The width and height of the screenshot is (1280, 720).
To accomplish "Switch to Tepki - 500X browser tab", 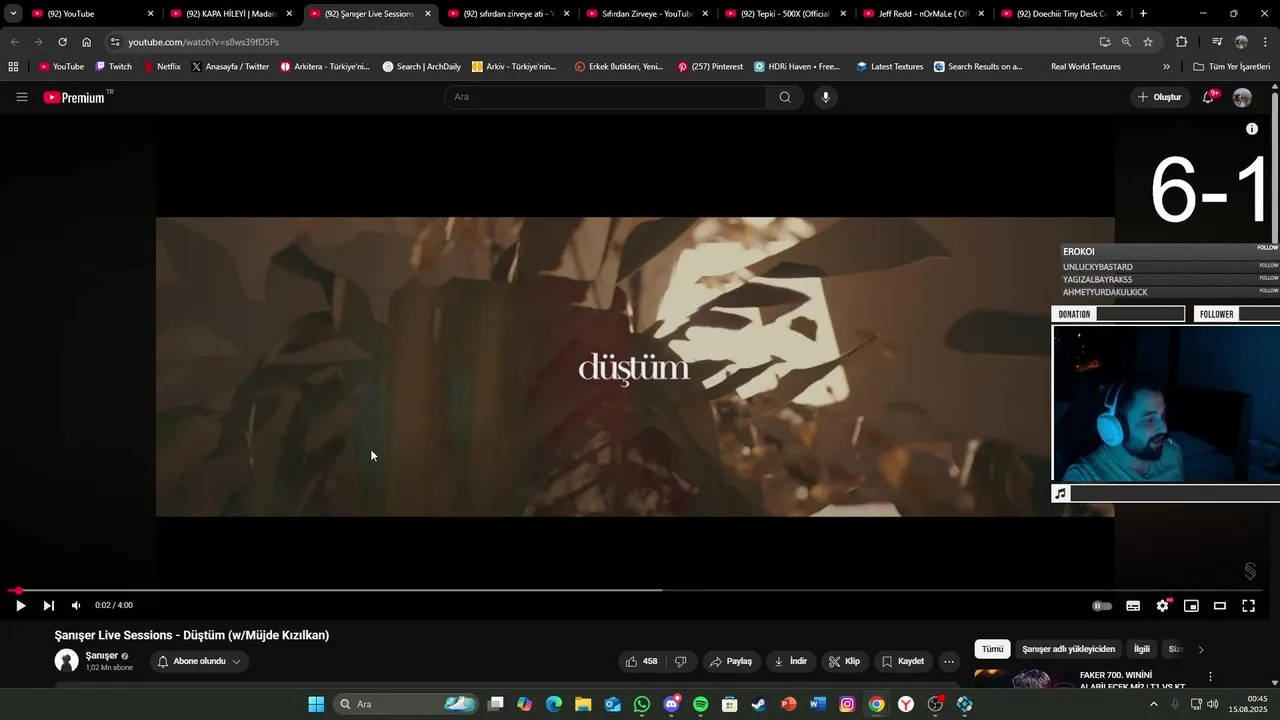I will click(x=786, y=14).
